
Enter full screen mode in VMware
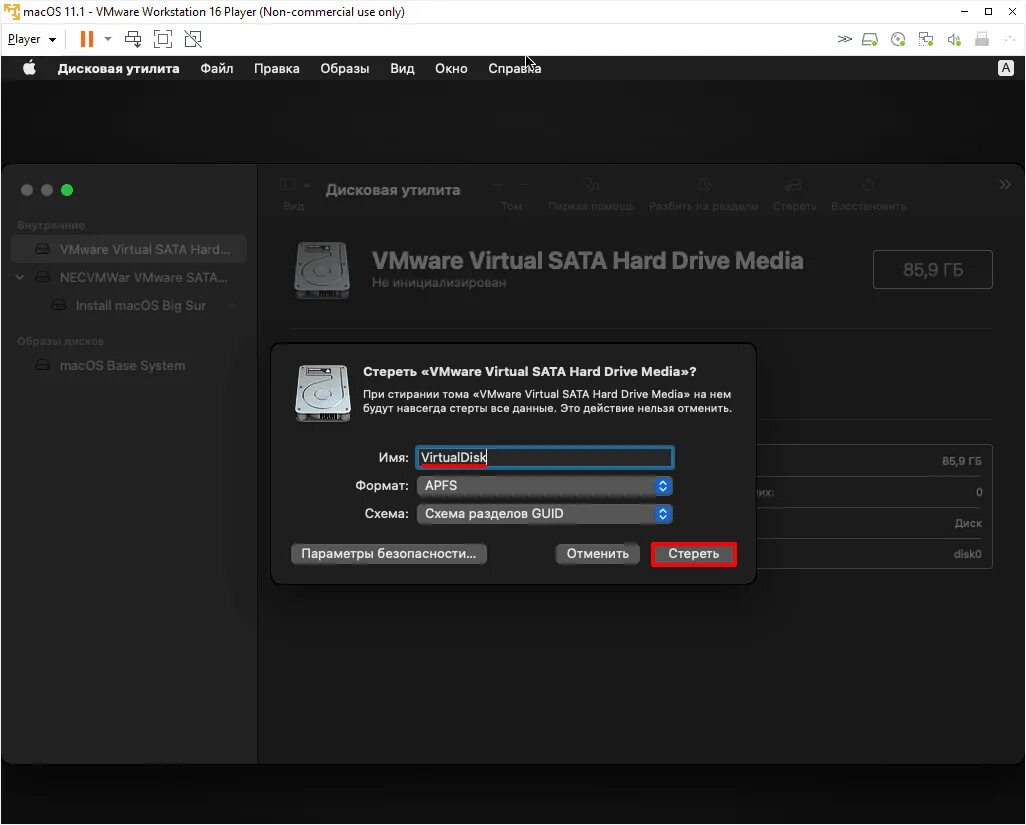(x=163, y=39)
